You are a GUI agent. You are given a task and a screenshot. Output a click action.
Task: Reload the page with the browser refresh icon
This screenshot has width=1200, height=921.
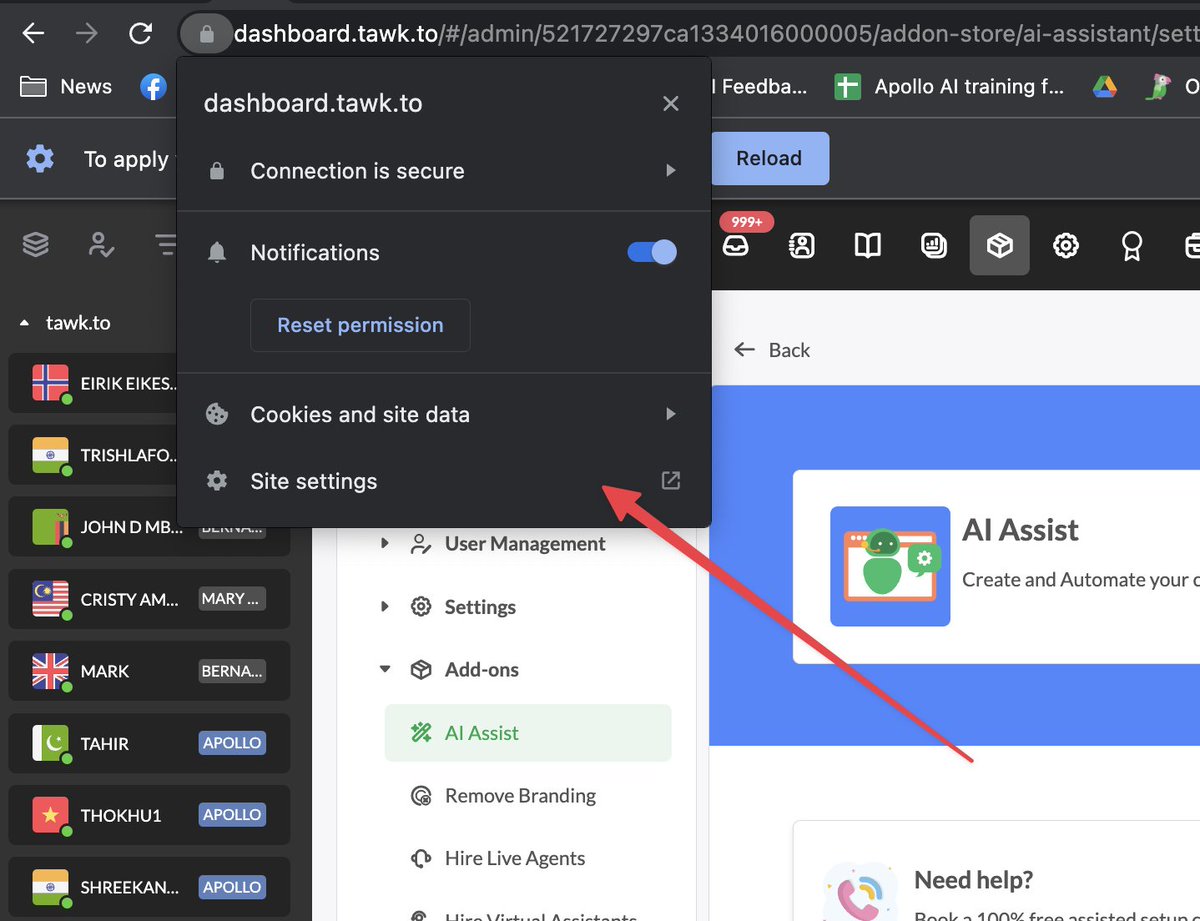click(x=140, y=34)
